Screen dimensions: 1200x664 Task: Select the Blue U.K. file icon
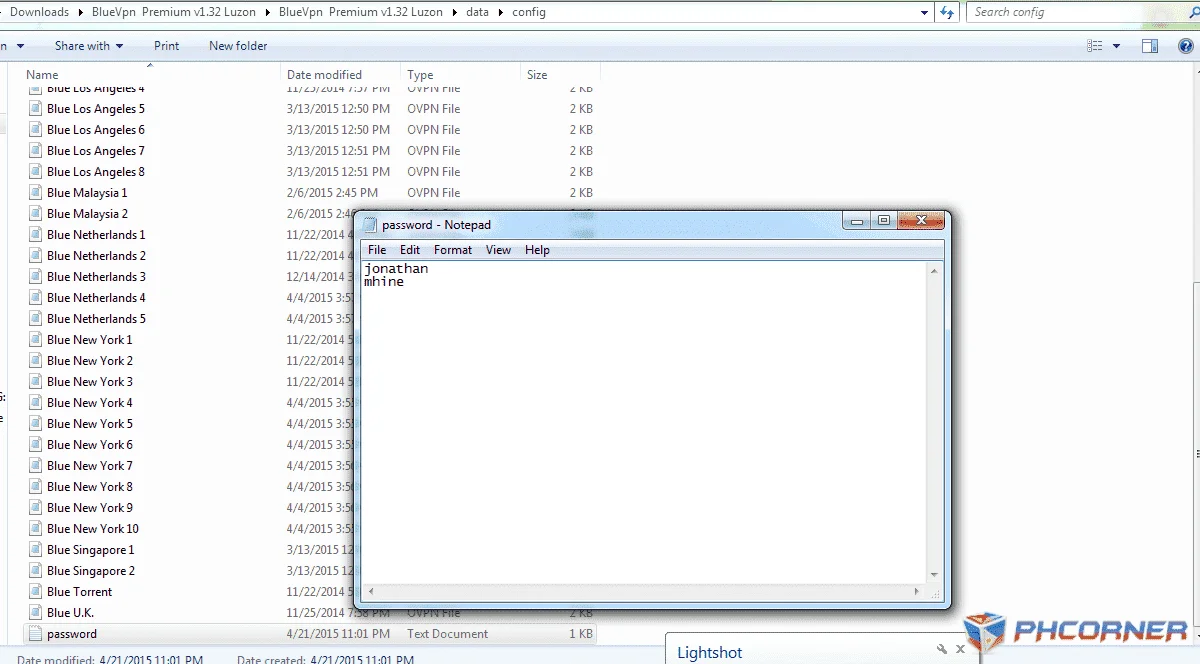pyautogui.click(x=36, y=613)
